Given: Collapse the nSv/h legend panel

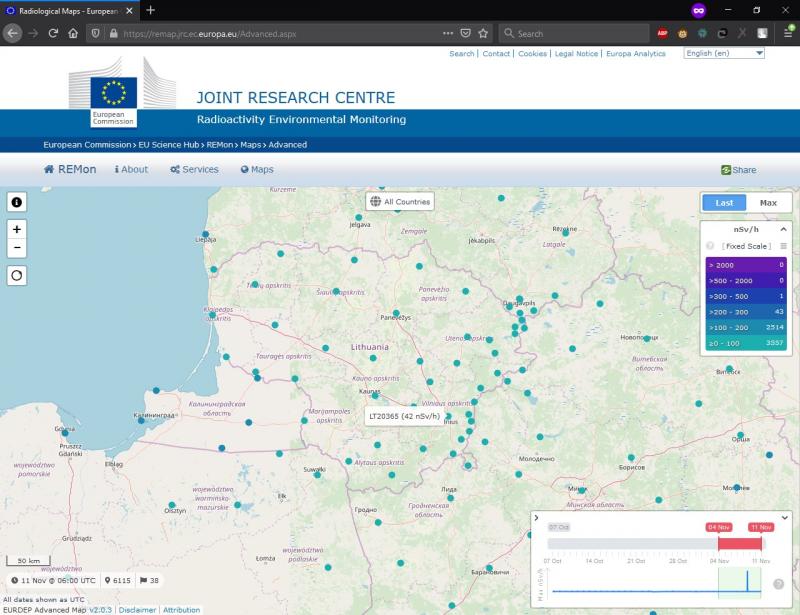Looking at the screenshot, I should (783, 230).
